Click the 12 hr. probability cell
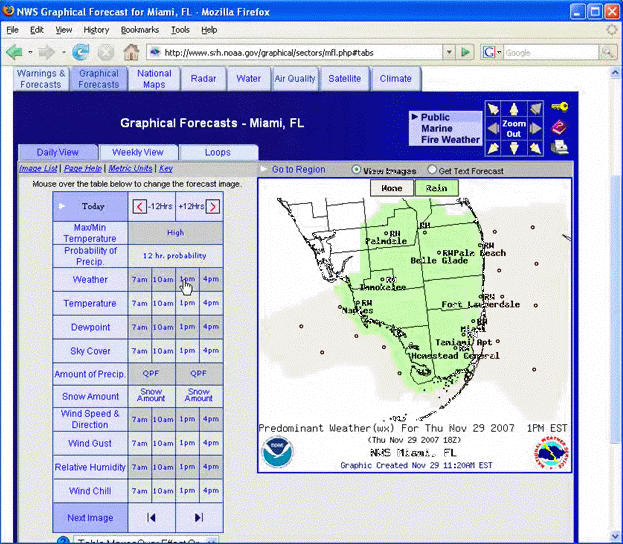 (175, 256)
